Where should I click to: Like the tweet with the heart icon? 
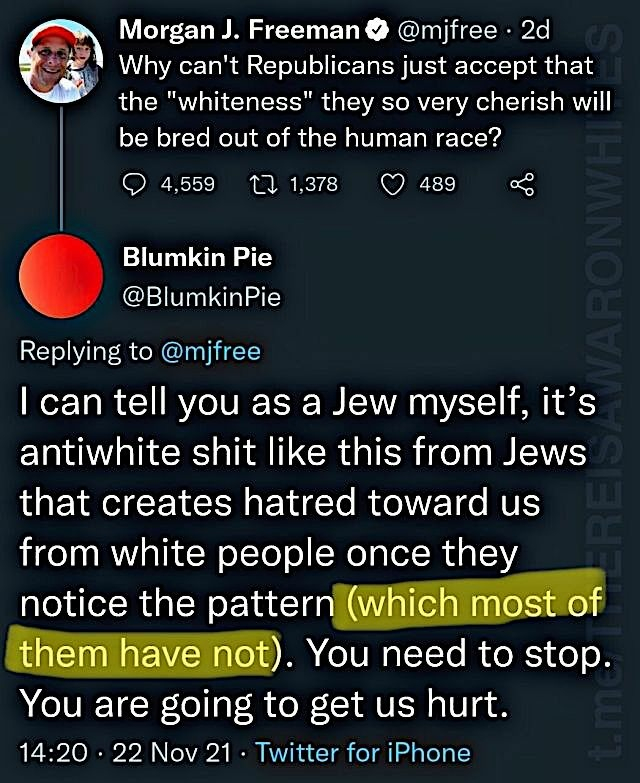tap(393, 184)
